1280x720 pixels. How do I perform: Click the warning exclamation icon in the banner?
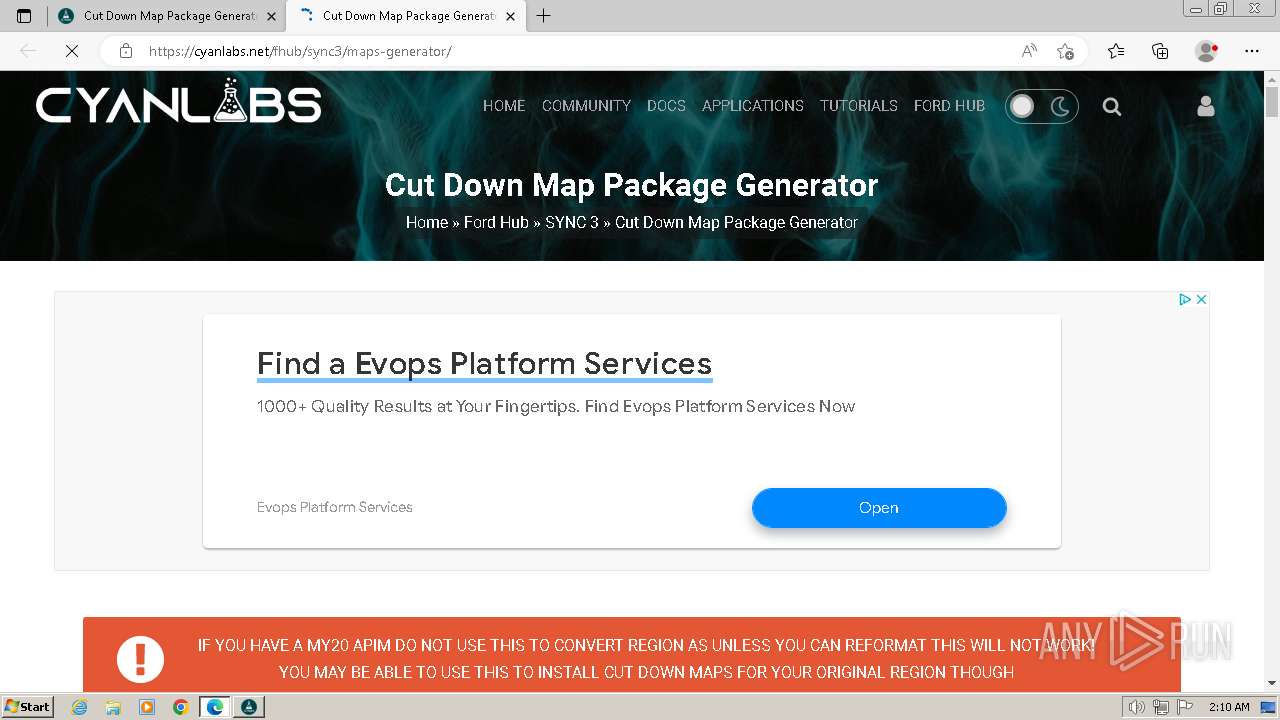point(140,658)
